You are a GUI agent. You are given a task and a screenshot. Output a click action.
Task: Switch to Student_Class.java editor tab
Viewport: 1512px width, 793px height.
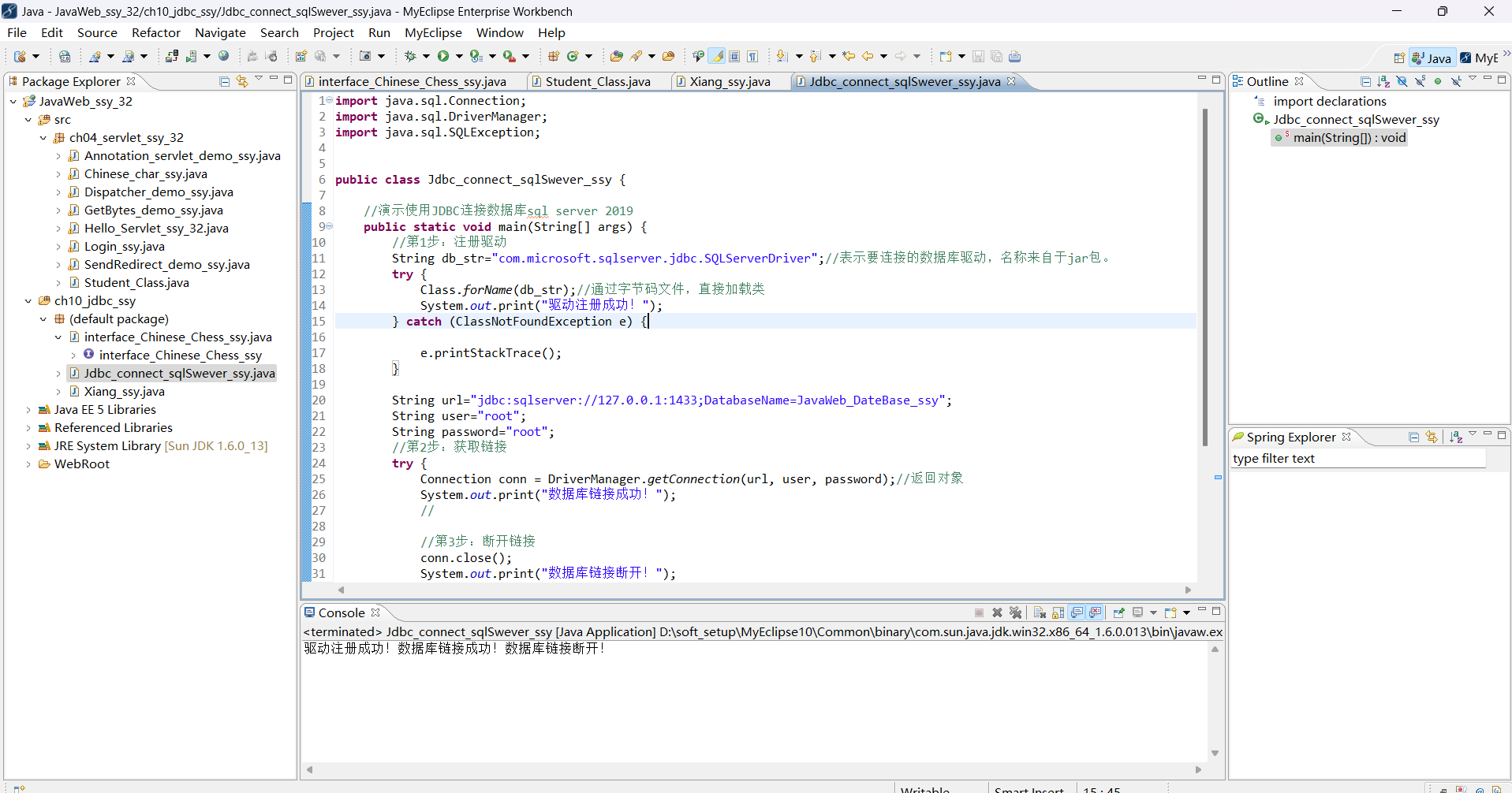[x=598, y=81]
